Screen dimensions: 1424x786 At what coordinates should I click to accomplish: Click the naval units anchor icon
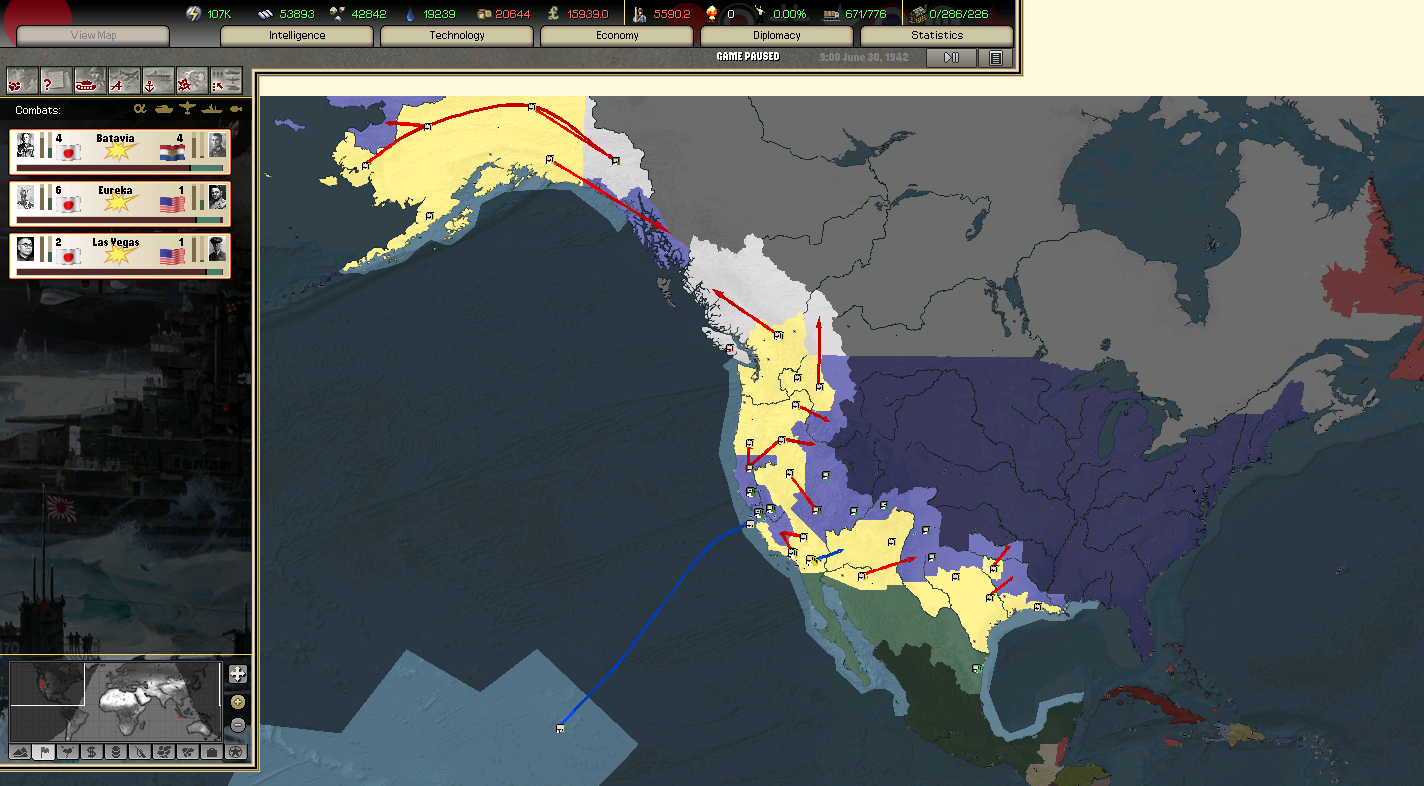[158, 80]
